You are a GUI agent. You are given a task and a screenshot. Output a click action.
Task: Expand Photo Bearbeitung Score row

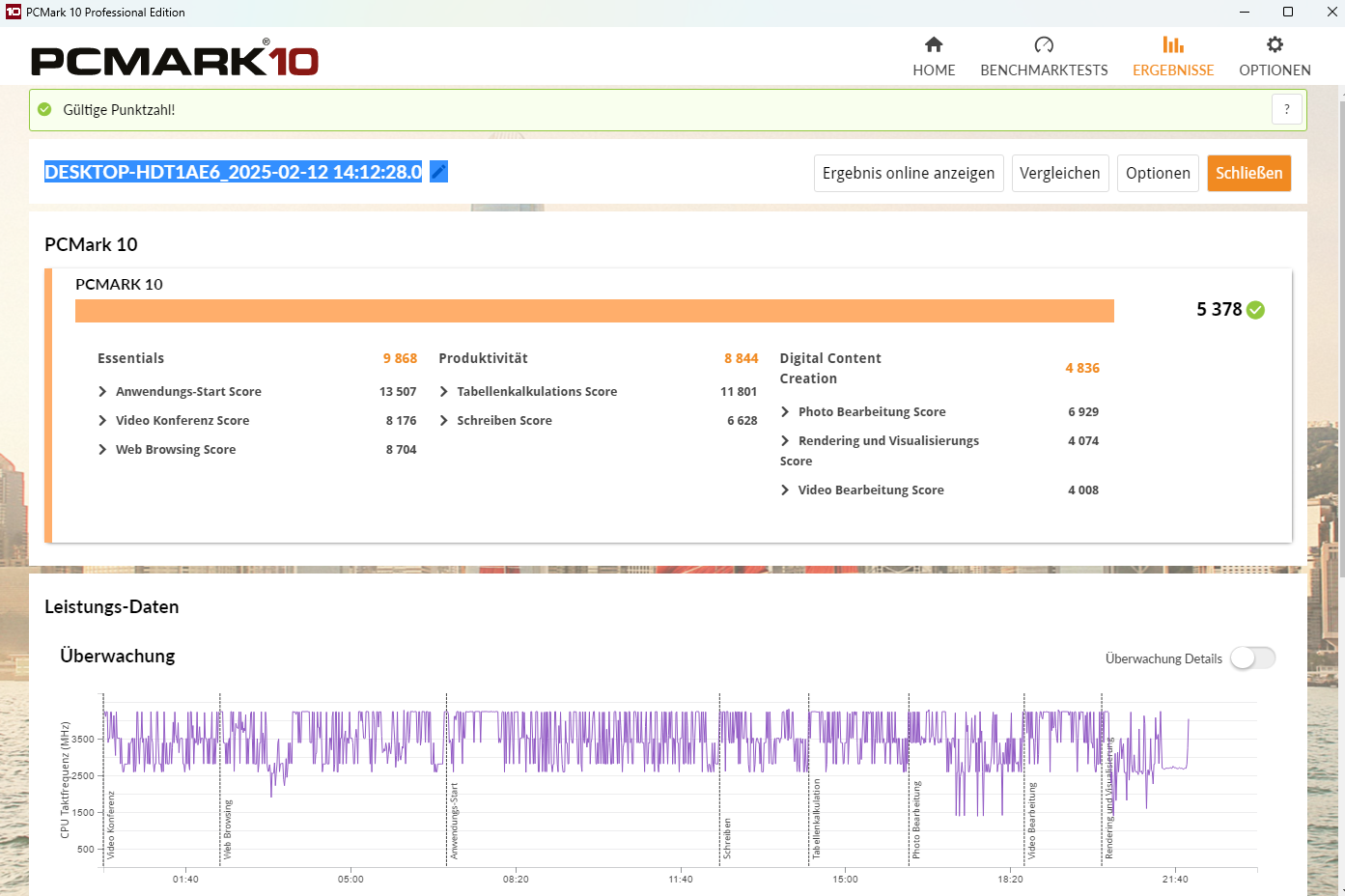785,412
